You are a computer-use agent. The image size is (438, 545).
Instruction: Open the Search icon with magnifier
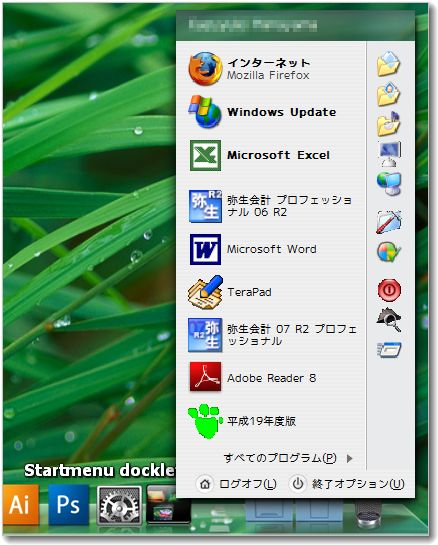click(389, 319)
